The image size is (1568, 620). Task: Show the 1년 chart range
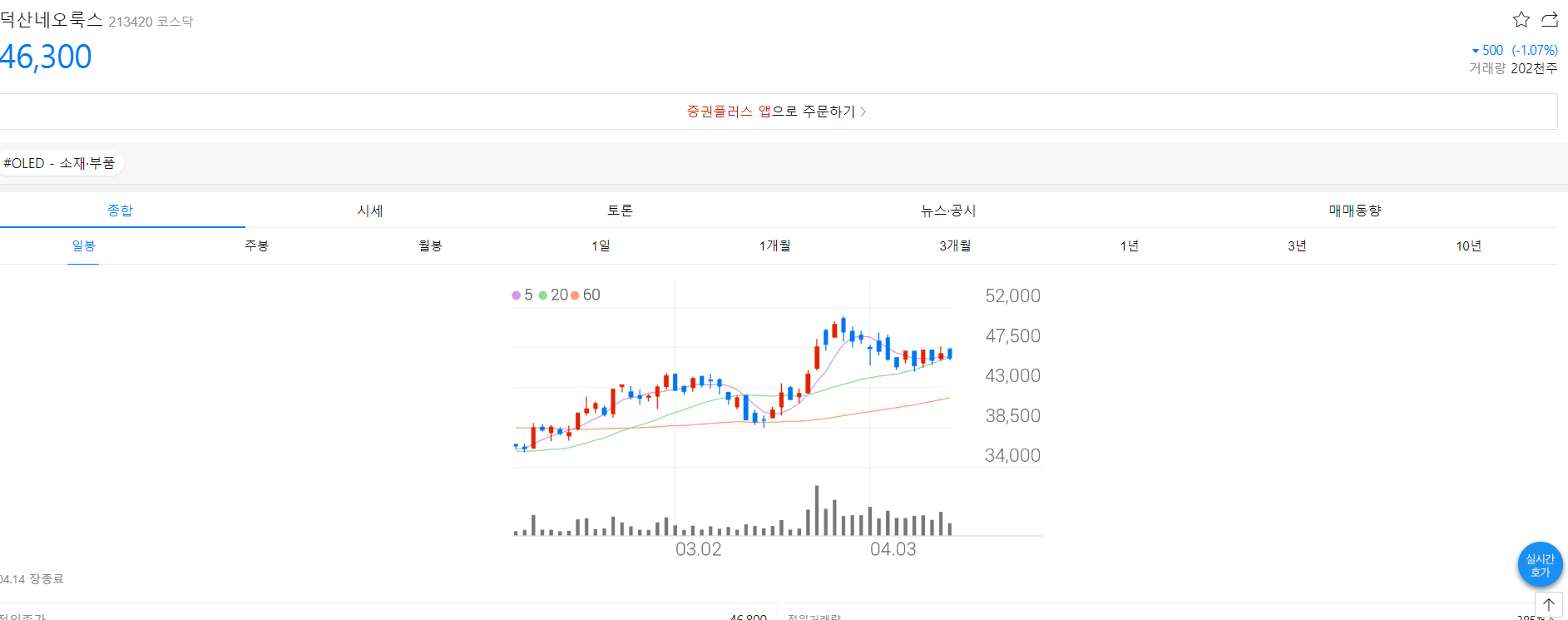(x=1129, y=246)
